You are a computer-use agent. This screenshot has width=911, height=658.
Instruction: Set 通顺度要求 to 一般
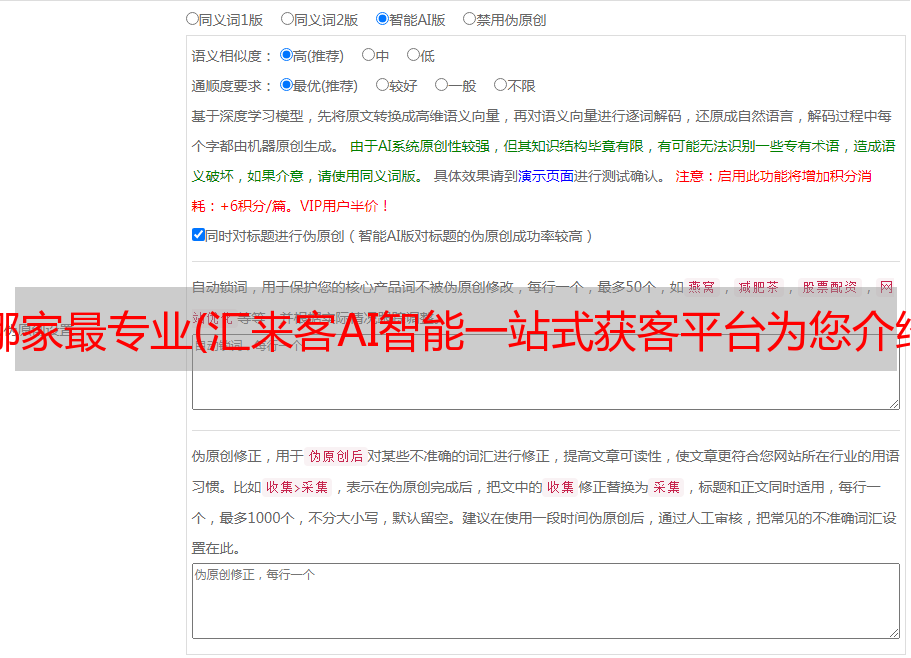(x=442, y=85)
